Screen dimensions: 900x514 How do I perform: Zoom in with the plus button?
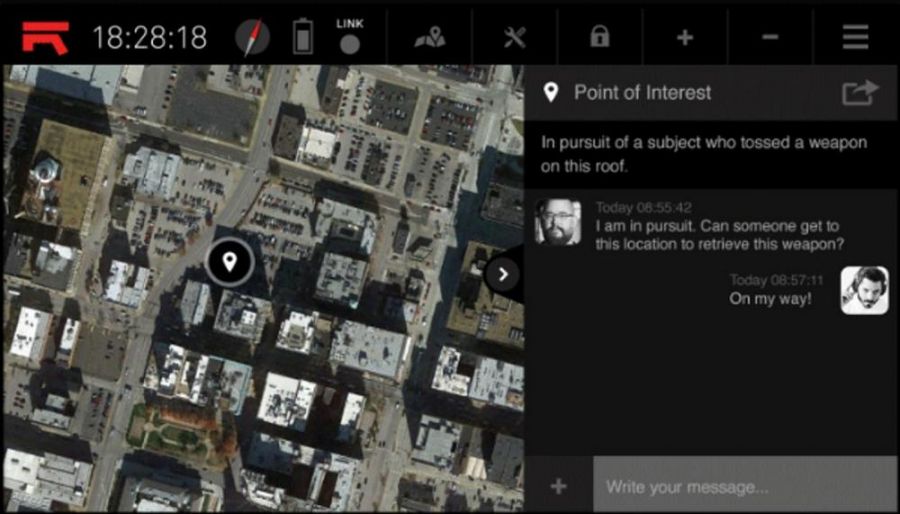tap(685, 38)
